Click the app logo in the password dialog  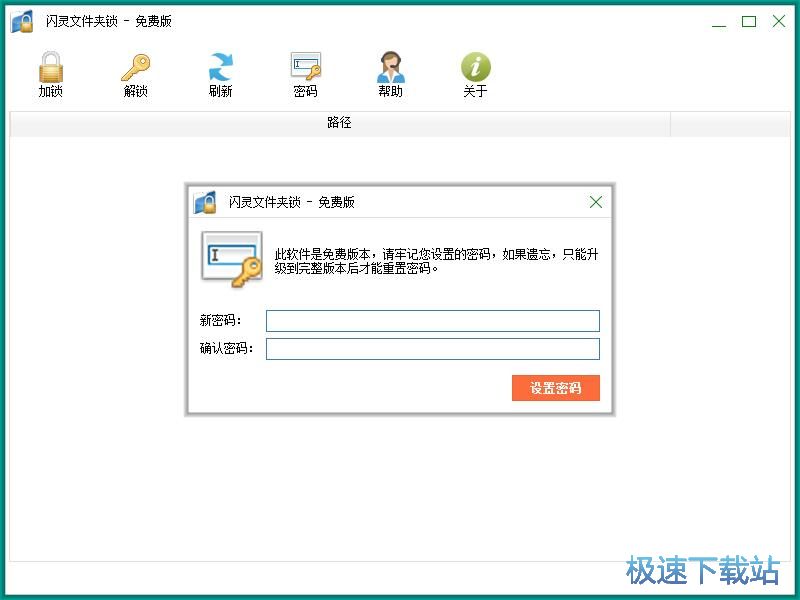pos(205,203)
